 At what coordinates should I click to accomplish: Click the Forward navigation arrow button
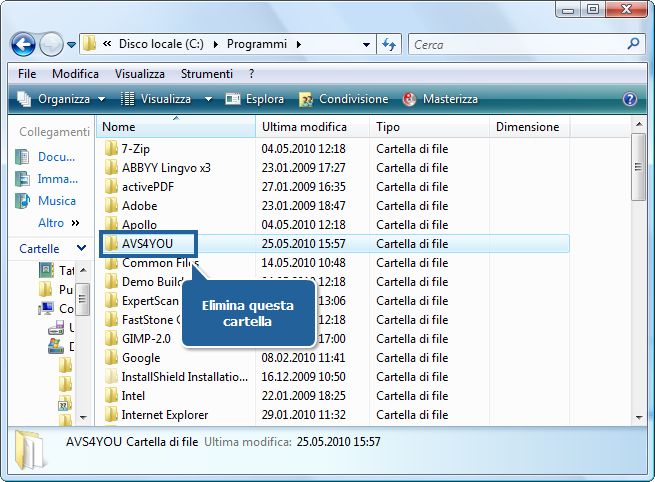pyautogui.click(x=51, y=44)
